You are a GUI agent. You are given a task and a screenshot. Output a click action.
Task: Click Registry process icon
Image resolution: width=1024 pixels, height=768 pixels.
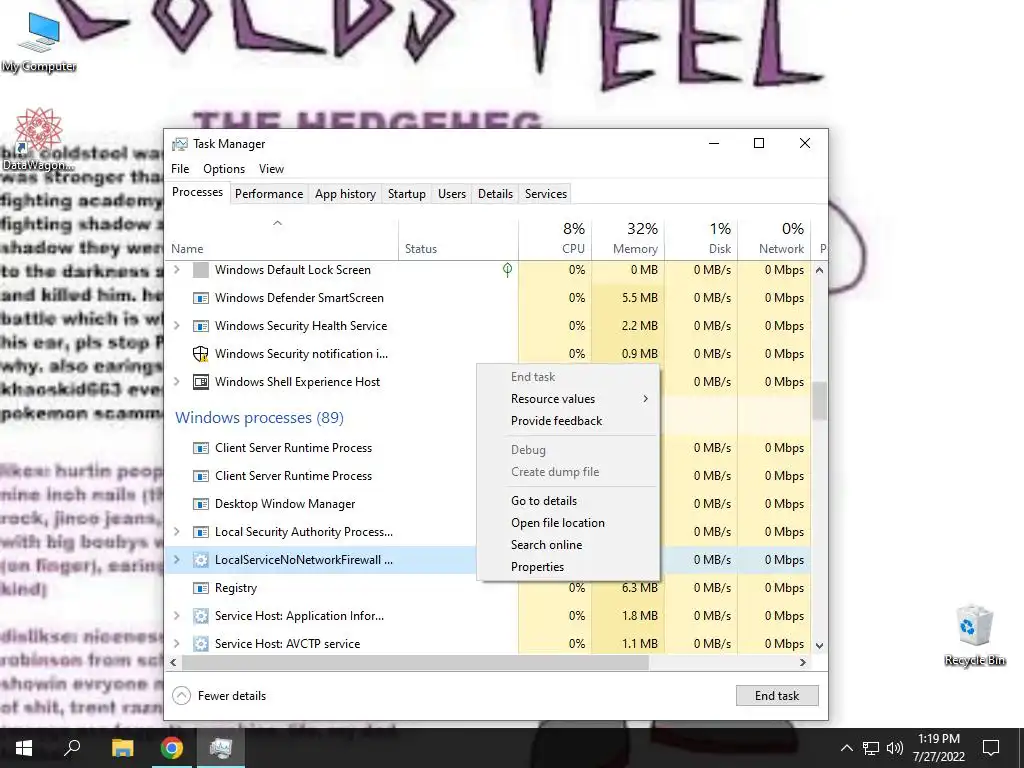(200, 588)
